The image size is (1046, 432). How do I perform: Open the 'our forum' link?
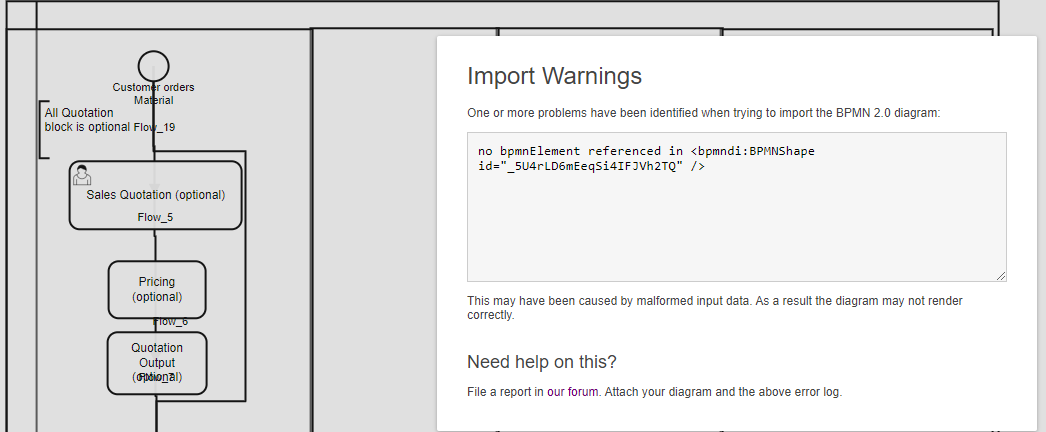point(572,392)
